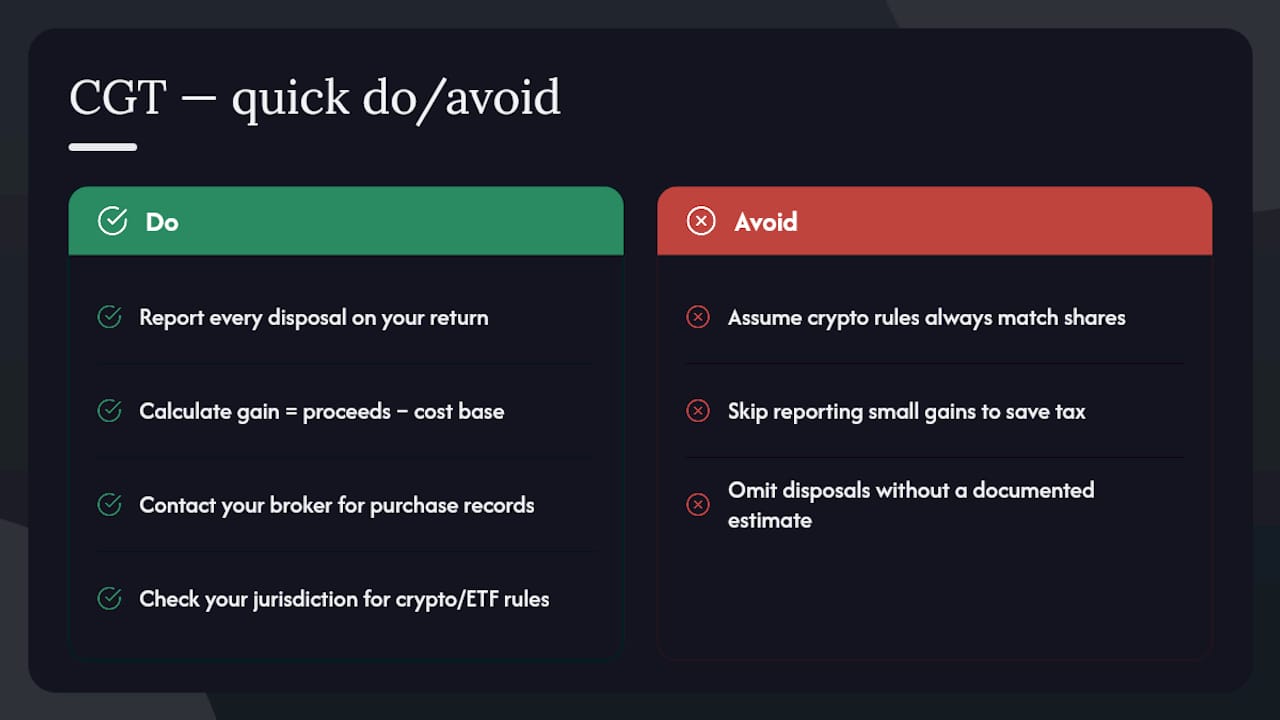Image resolution: width=1280 pixels, height=720 pixels.
Task: Click the Avoid heading text
Action: coord(766,222)
